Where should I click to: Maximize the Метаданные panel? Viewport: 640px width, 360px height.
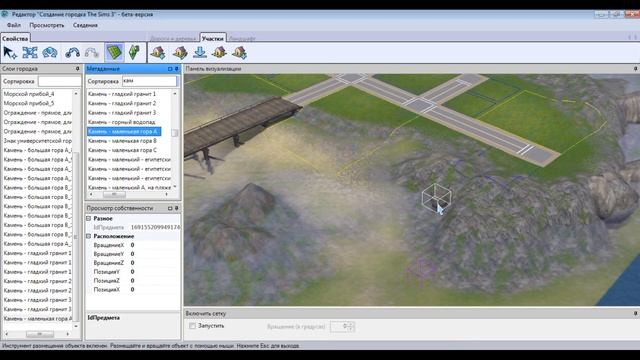(x=170, y=69)
